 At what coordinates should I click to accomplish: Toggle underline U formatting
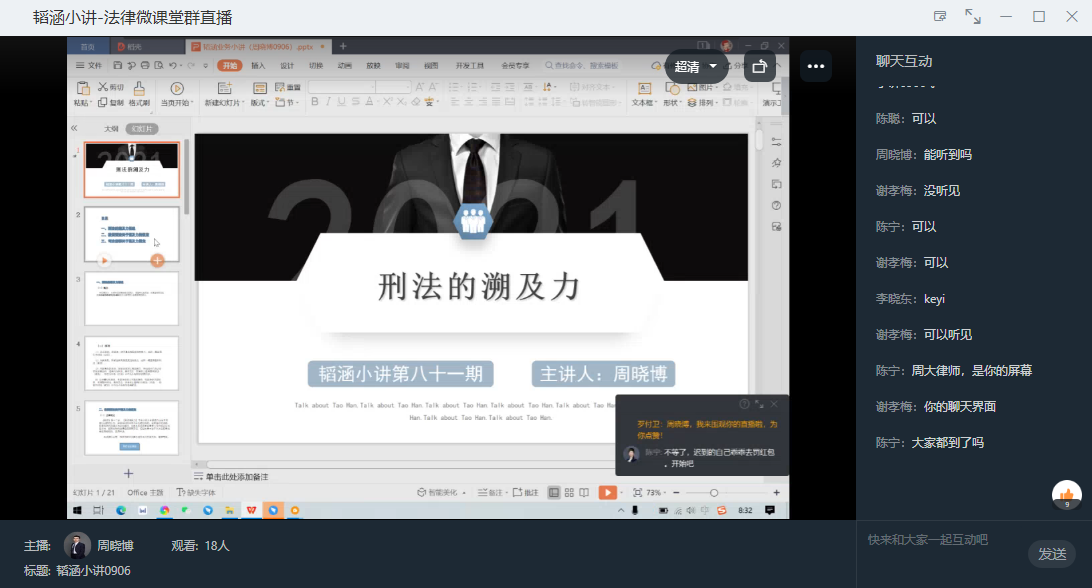pyautogui.click(x=341, y=102)
